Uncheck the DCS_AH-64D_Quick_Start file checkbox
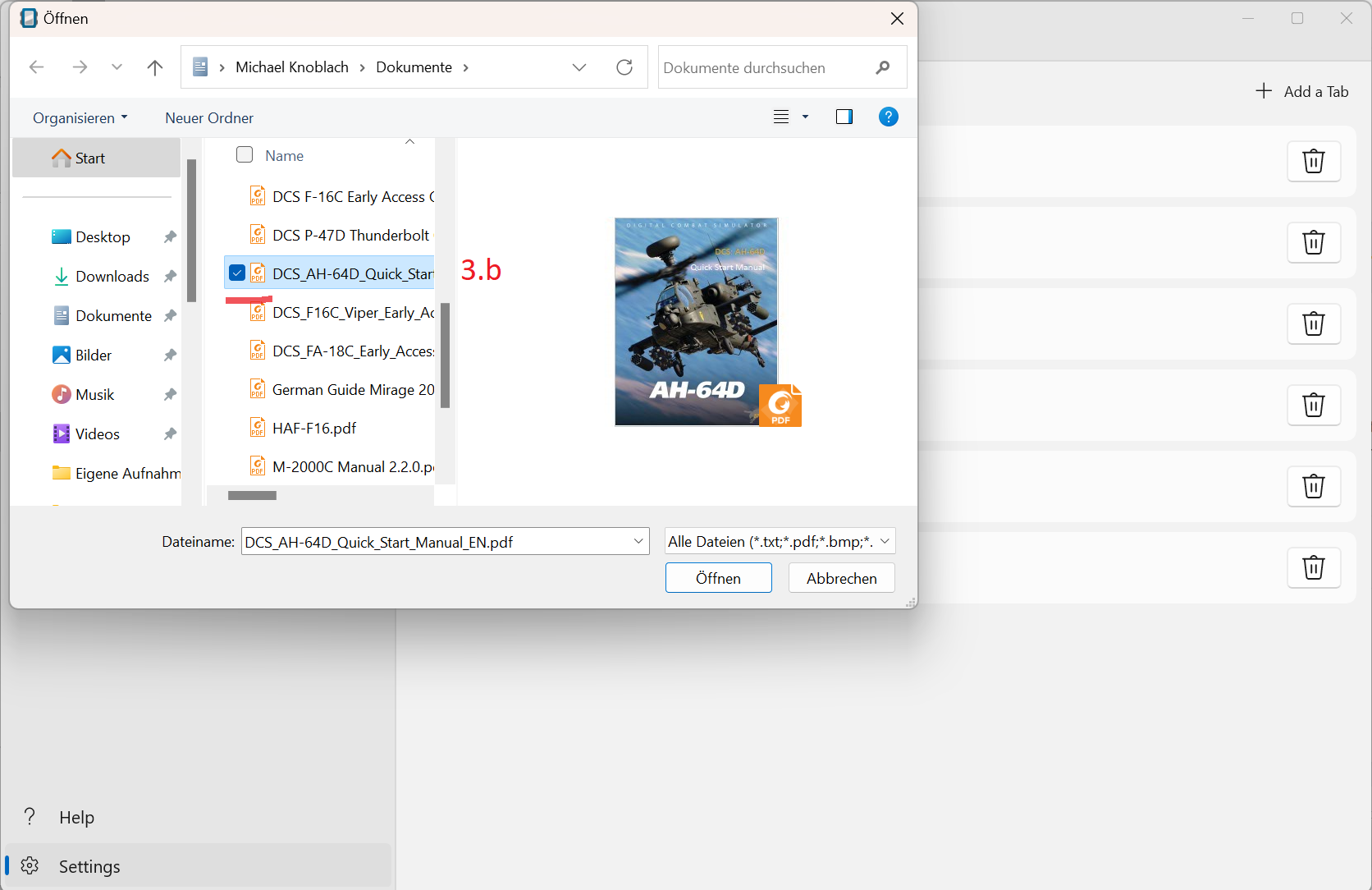The image size is (1372, 890). (237, 273)
